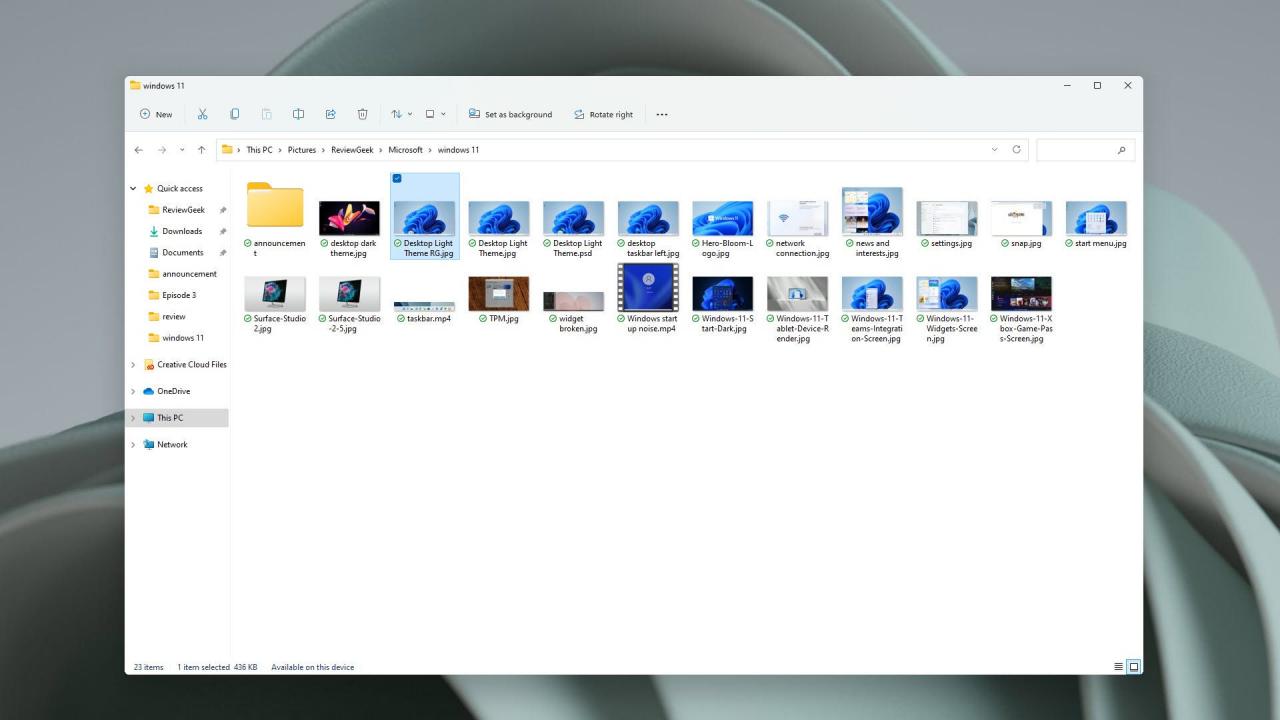Rotate the image with Rotate right
This screenshot has width=1280, height=720.
[604, 114]
